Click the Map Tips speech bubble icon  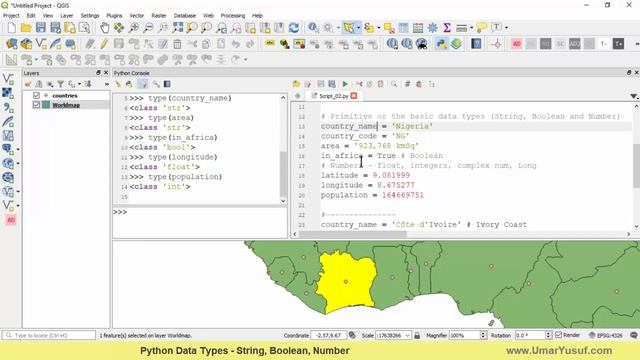[x=482, y=28]
